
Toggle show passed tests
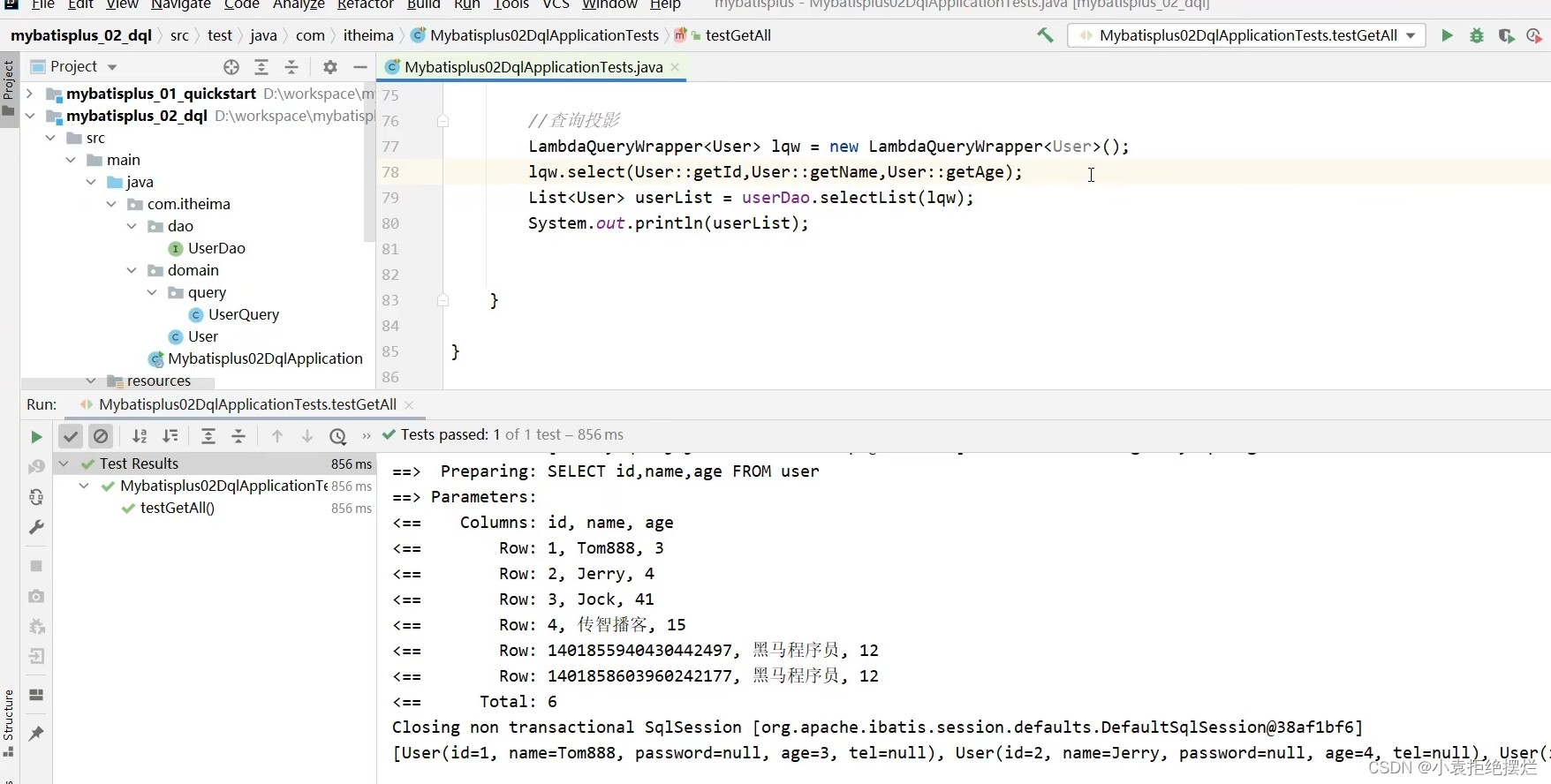tap(71, 435)
